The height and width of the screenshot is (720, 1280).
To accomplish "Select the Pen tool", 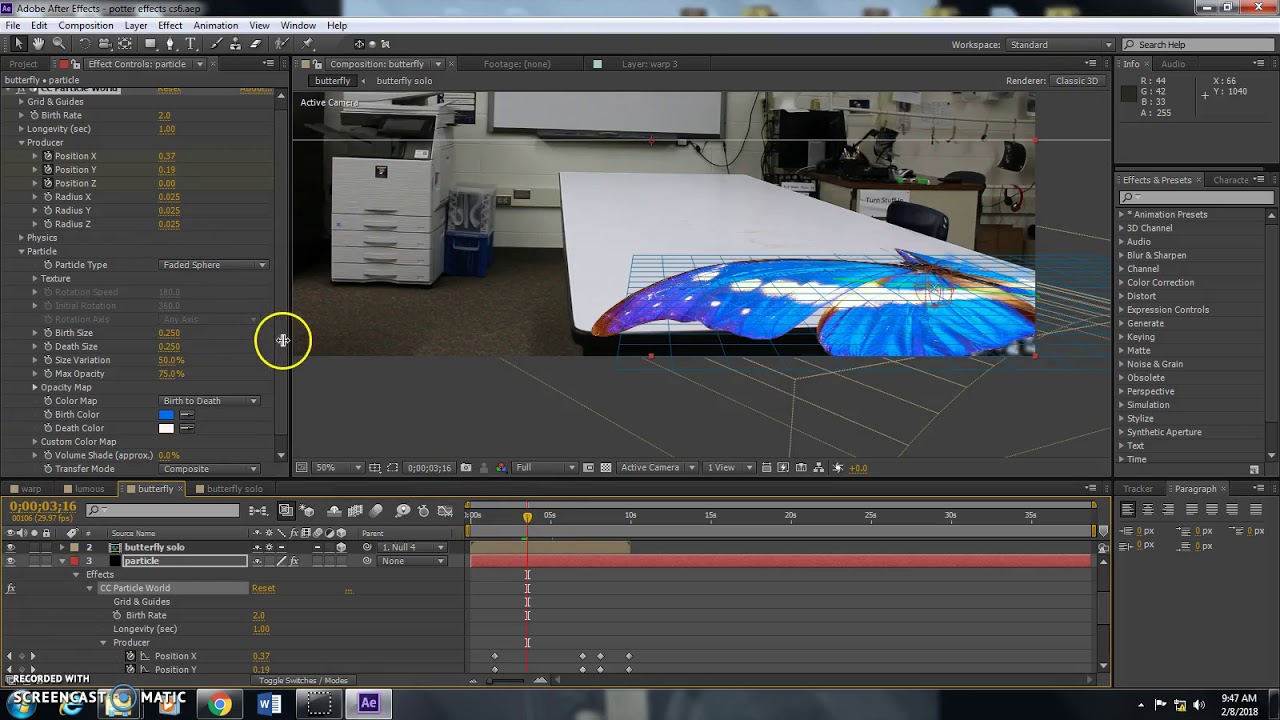I will click(170, 44).
